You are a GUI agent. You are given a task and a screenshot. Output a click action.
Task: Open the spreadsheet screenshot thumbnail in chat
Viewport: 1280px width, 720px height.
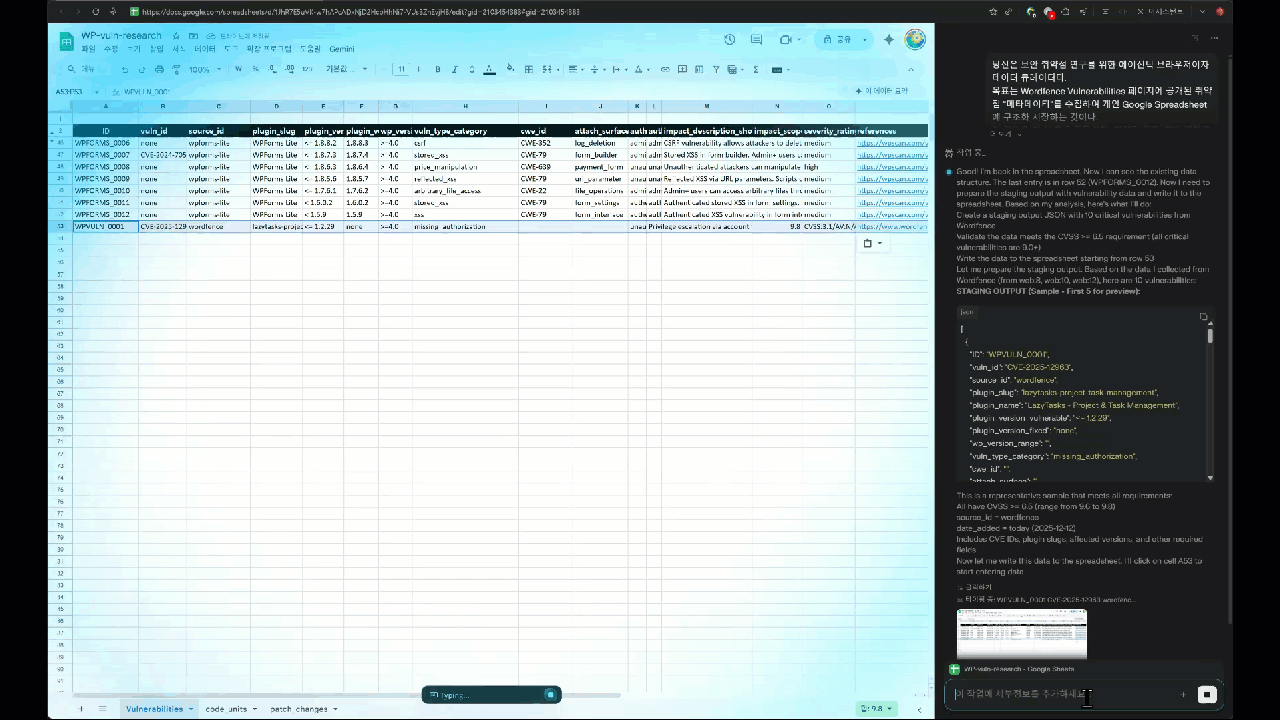pos(1021,634)
